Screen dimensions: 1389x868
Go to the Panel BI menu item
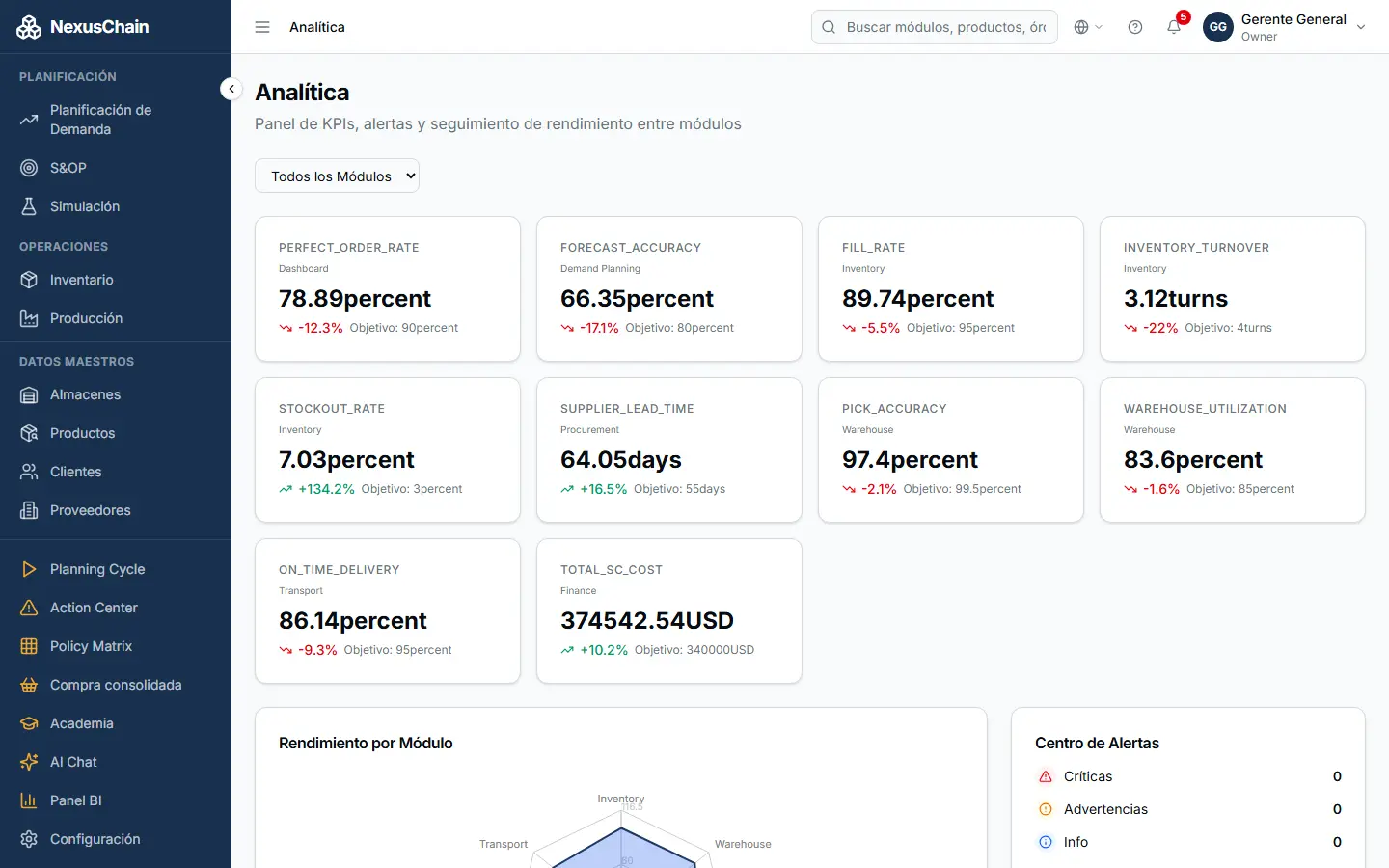point(116,800)
